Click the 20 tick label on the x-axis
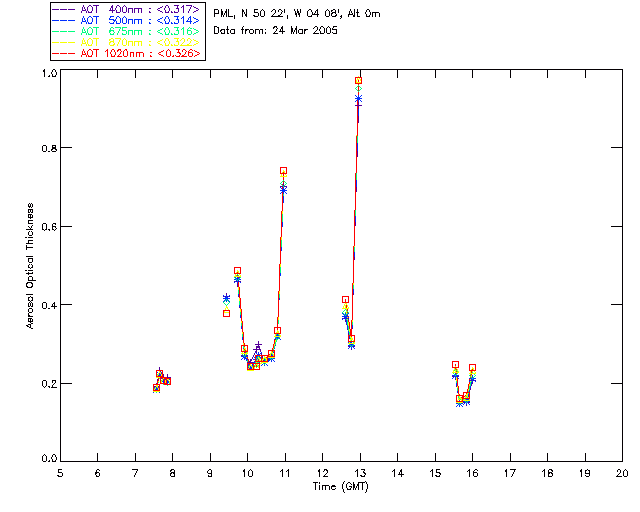 [x=622, y=473]
